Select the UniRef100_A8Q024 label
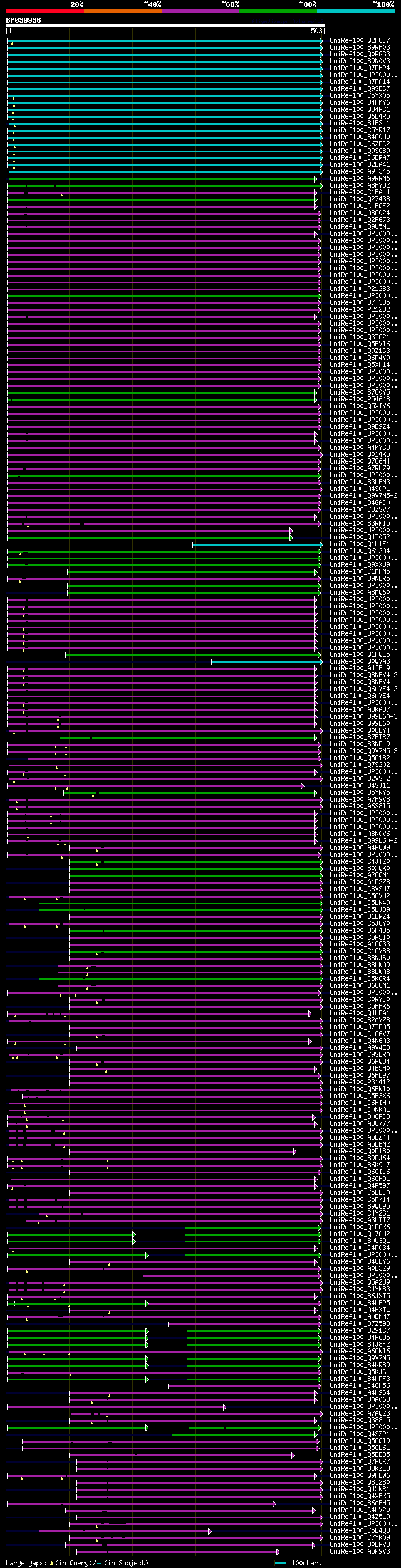401x1568 pixels. pyautogui.click(x=360, y=213)
